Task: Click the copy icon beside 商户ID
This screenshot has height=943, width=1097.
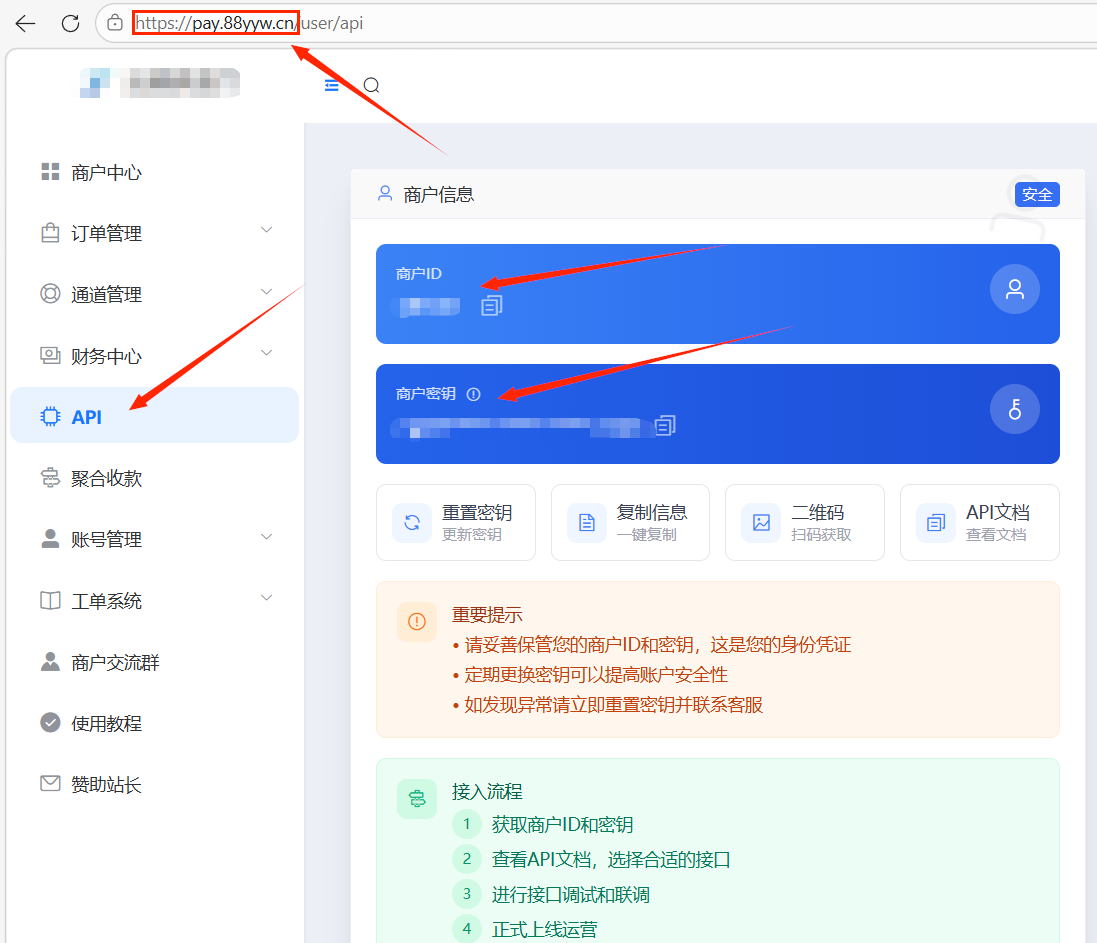Action: [491, 305]
